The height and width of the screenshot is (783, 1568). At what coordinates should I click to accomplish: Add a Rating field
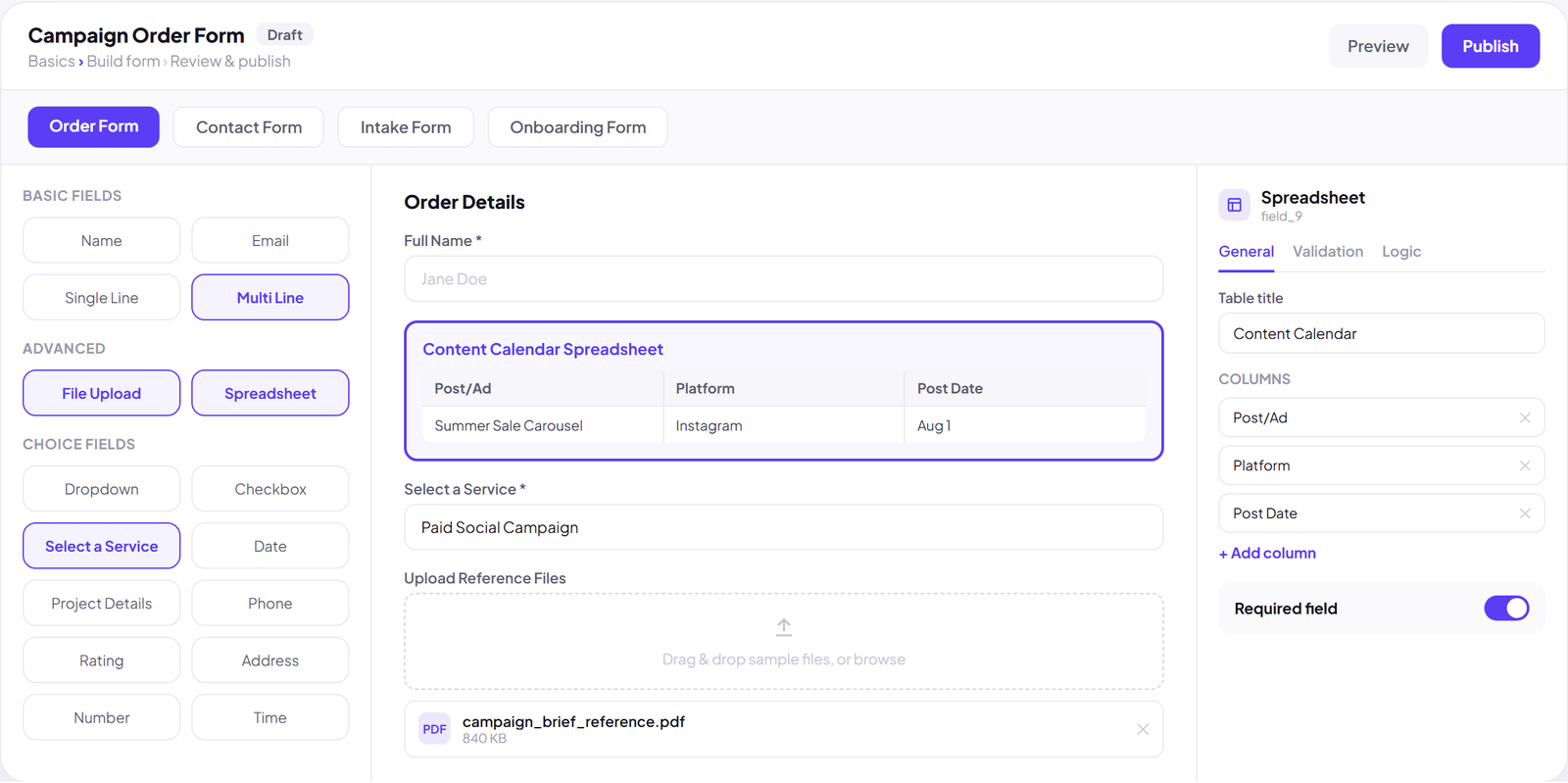point(102,661)
